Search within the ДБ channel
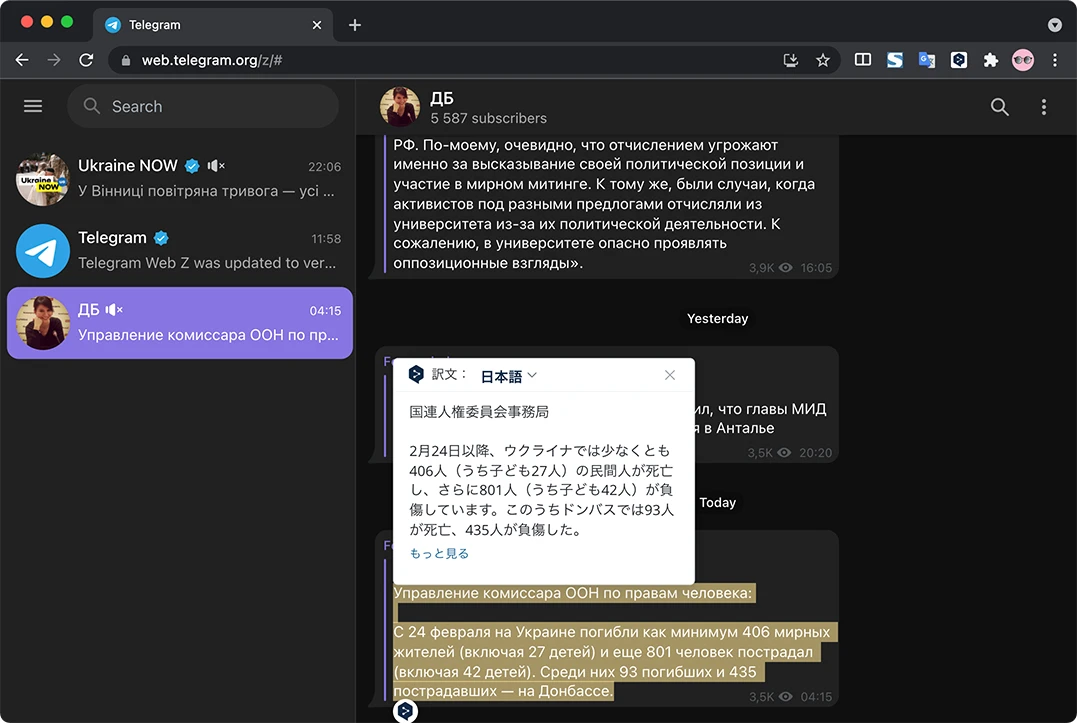 click(999, 106)
